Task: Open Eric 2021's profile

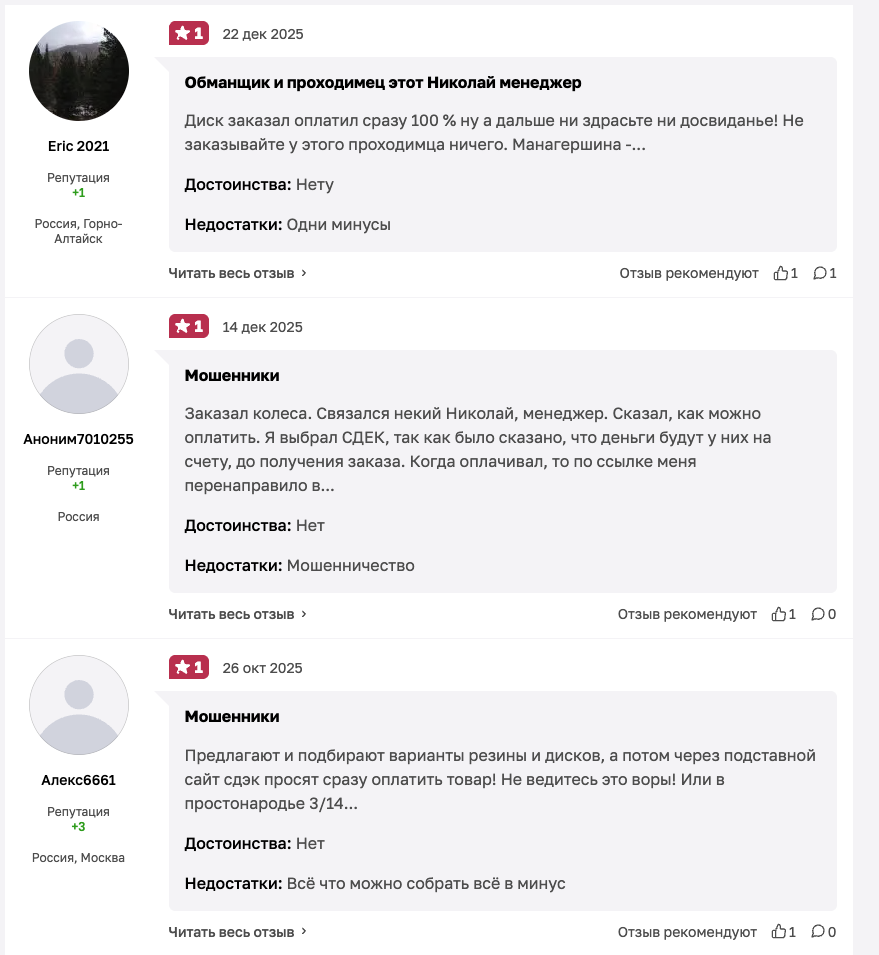Action: pyautogui.click(x=78, y=145)
